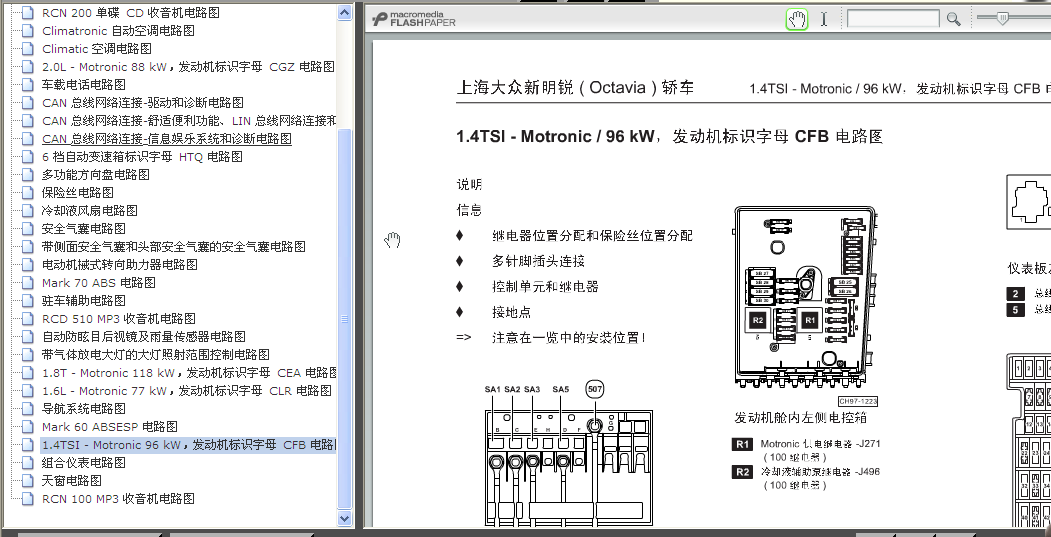This screenshot has width=1051, height=537.
Task: Click document icon beside Mark 70 ABS
Action: coord(27,283)
